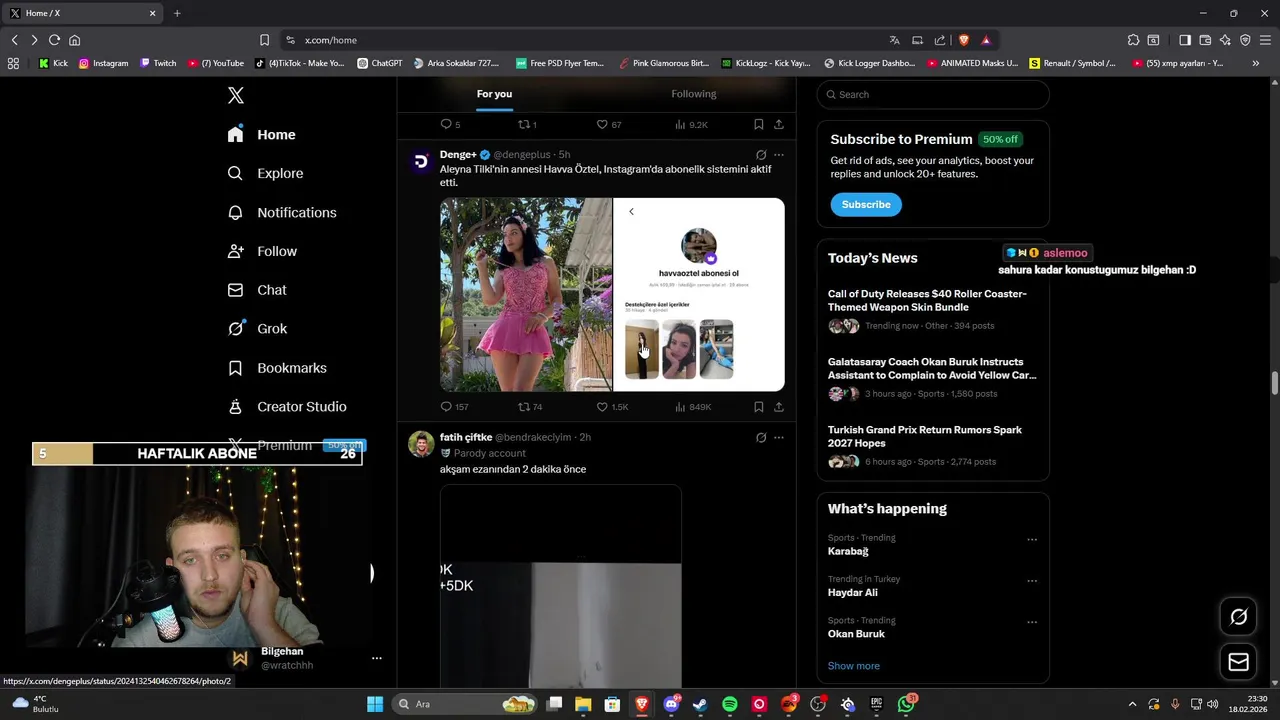Open more options on the Denge+ post
This screenshot has width=1280, height=720.
click(x=779, y=155)
